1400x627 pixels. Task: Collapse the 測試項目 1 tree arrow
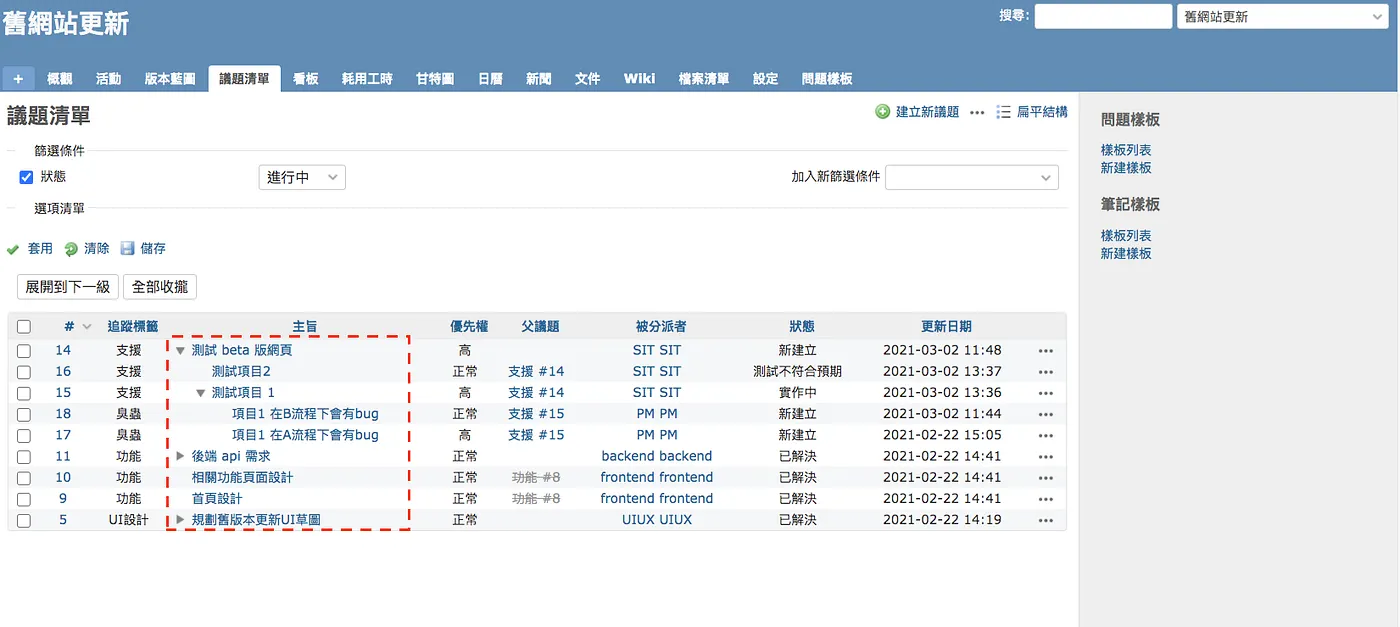click(x=201, y=393)
